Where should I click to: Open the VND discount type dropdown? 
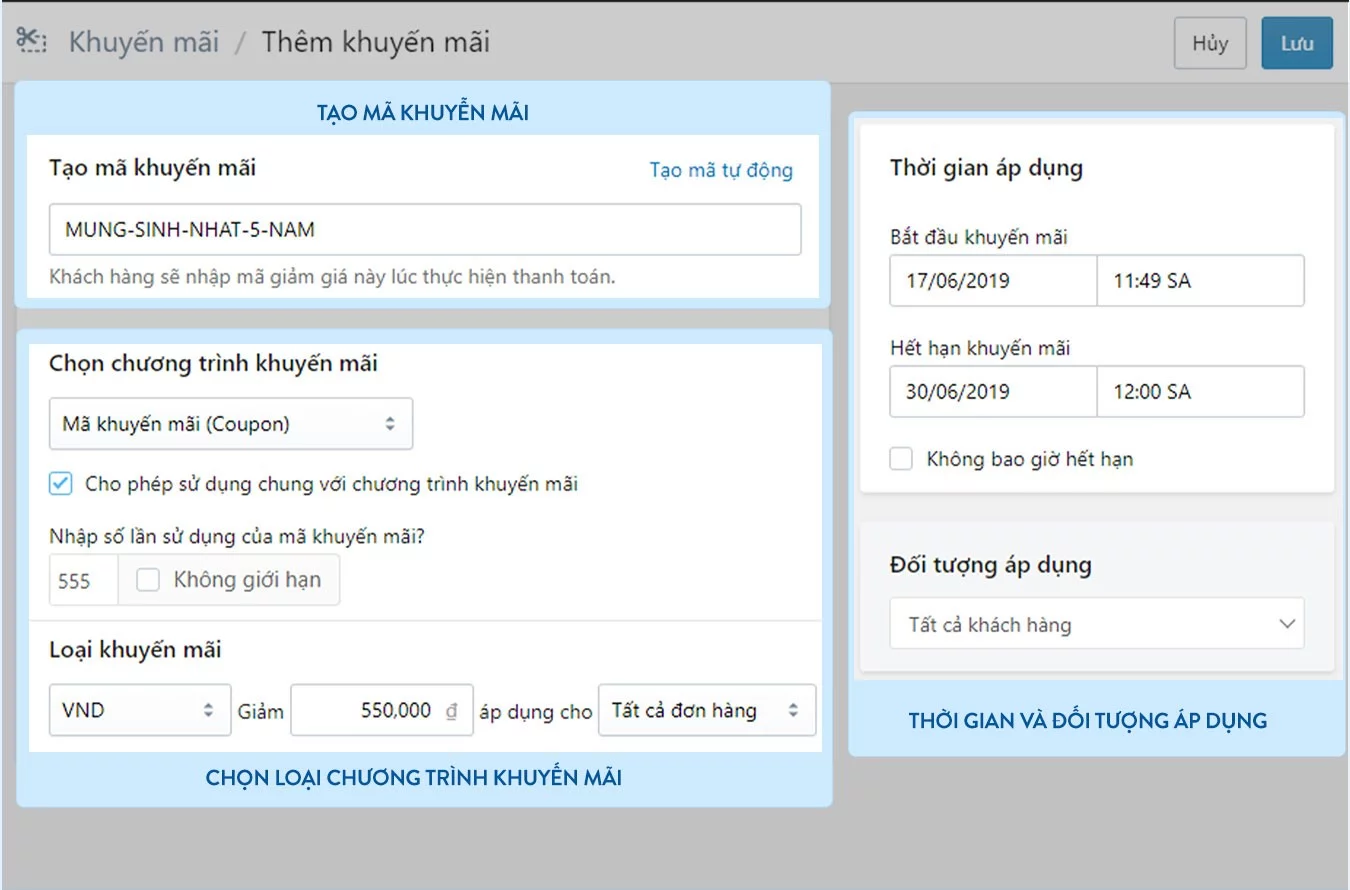point(139,711)
